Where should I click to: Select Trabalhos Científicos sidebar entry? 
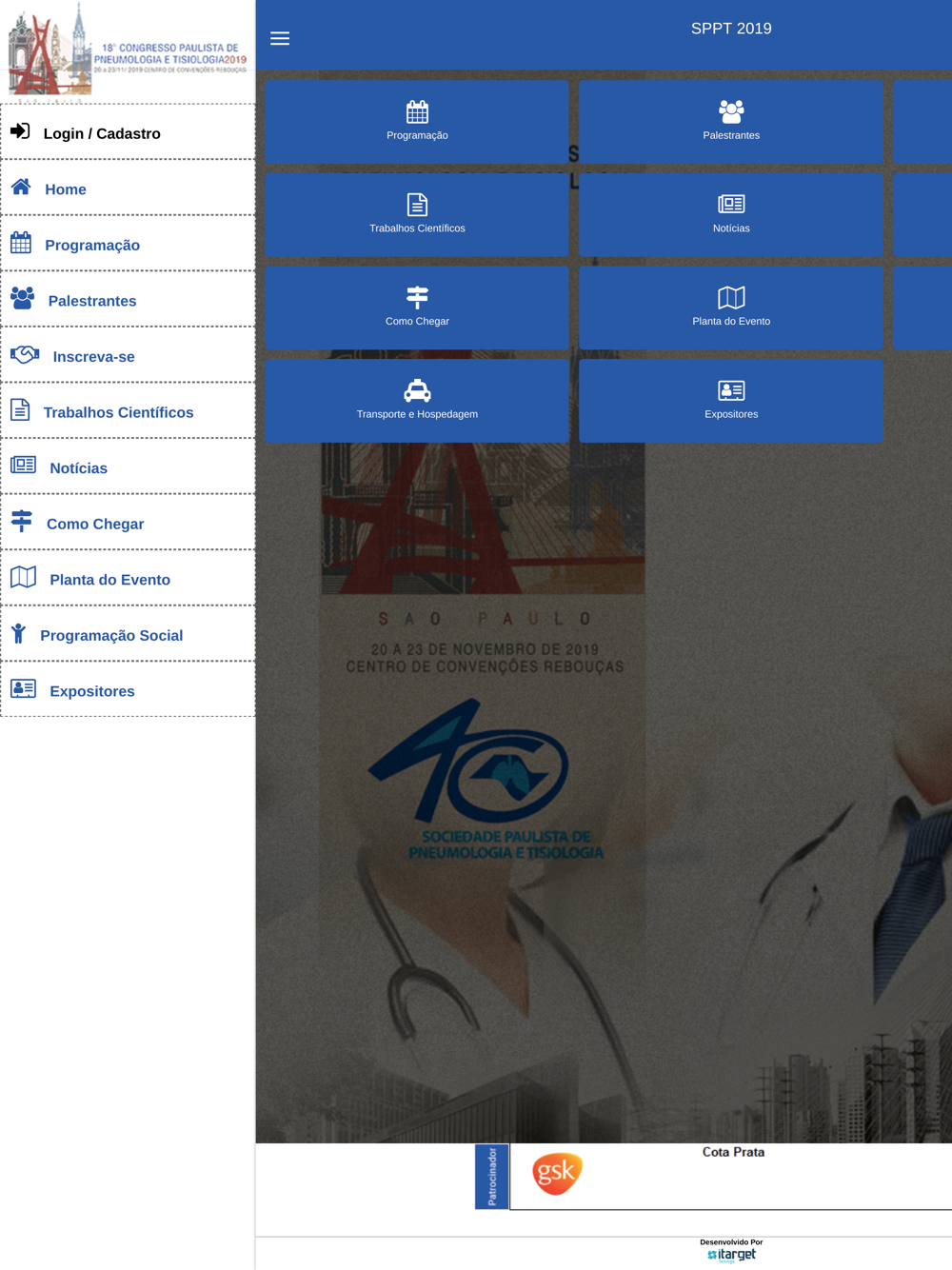128,411
